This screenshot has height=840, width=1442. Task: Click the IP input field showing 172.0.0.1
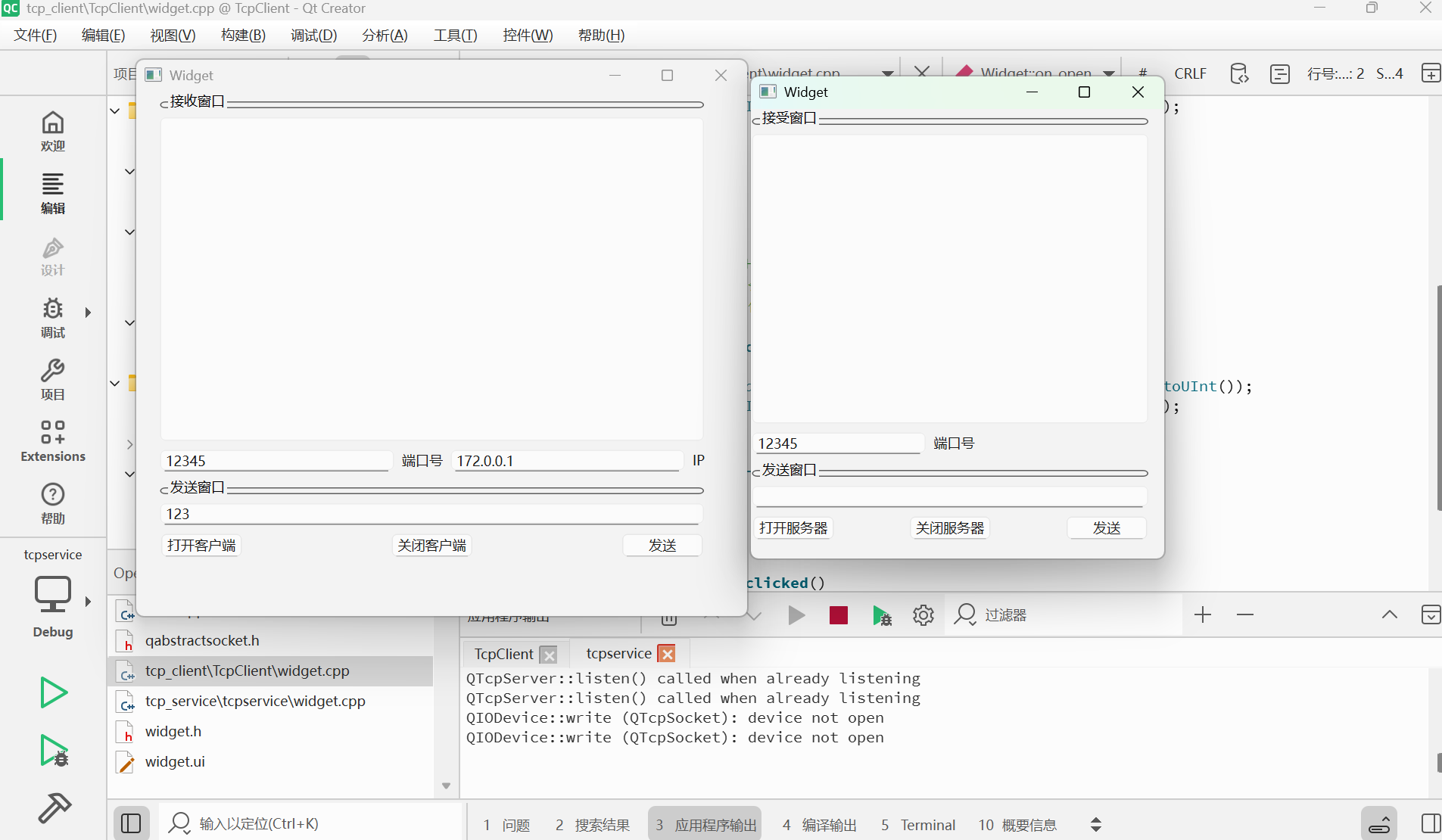point(566,460)
